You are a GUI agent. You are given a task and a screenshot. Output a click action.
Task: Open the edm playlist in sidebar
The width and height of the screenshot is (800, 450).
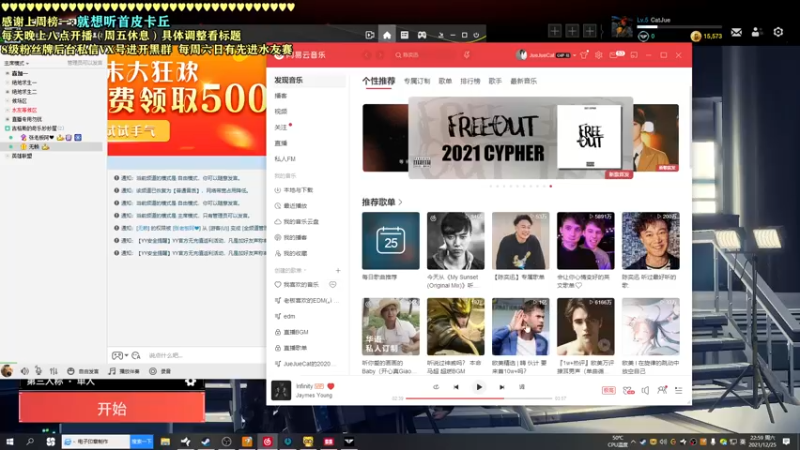point(285,316)
